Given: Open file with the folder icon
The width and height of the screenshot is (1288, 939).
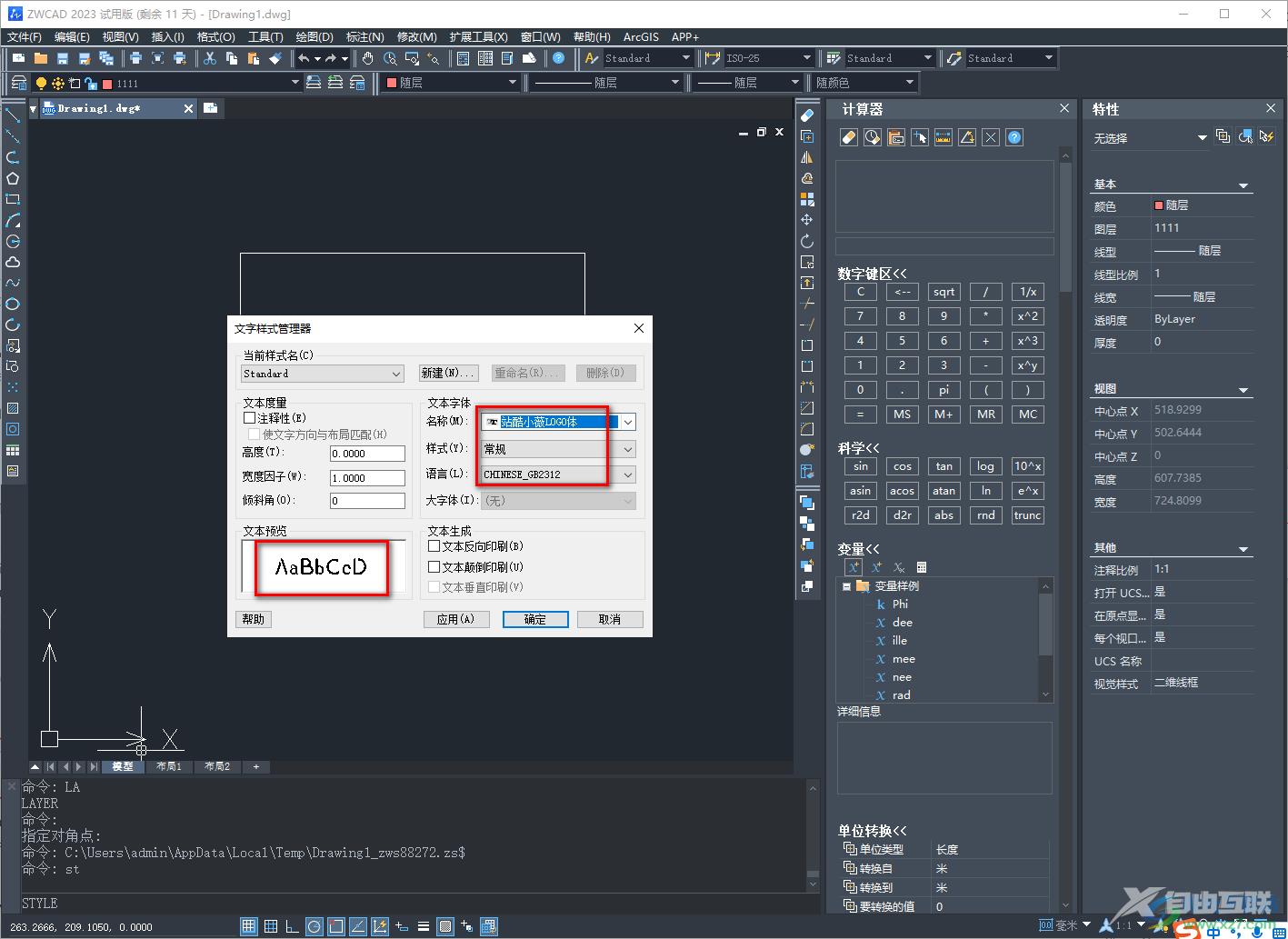Looking at the screenshot, I should [x=40, y=58].
